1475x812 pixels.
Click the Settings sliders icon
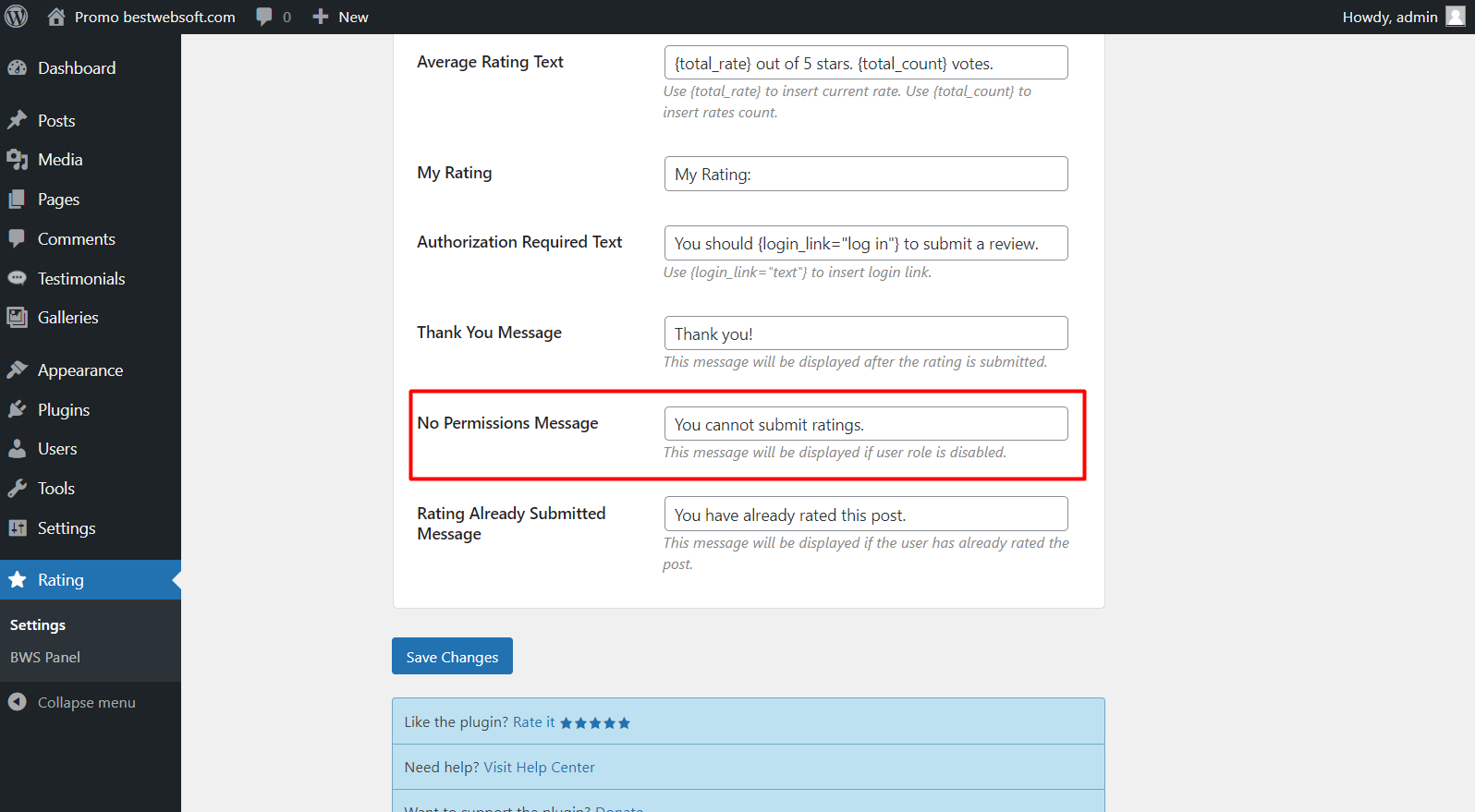coord(18,527)
